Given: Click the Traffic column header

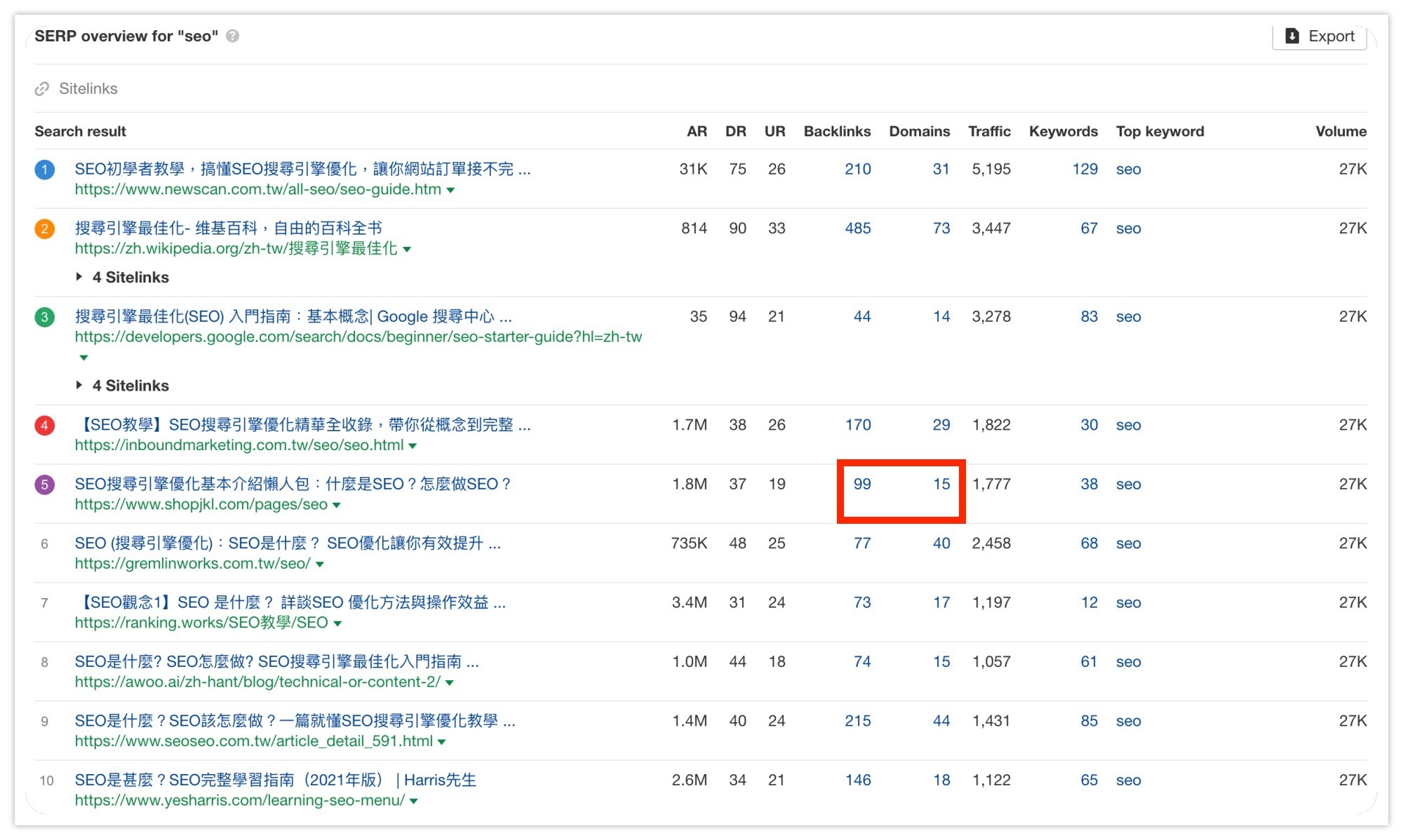Looking at the screenshot, I should (x=989, y=131).
